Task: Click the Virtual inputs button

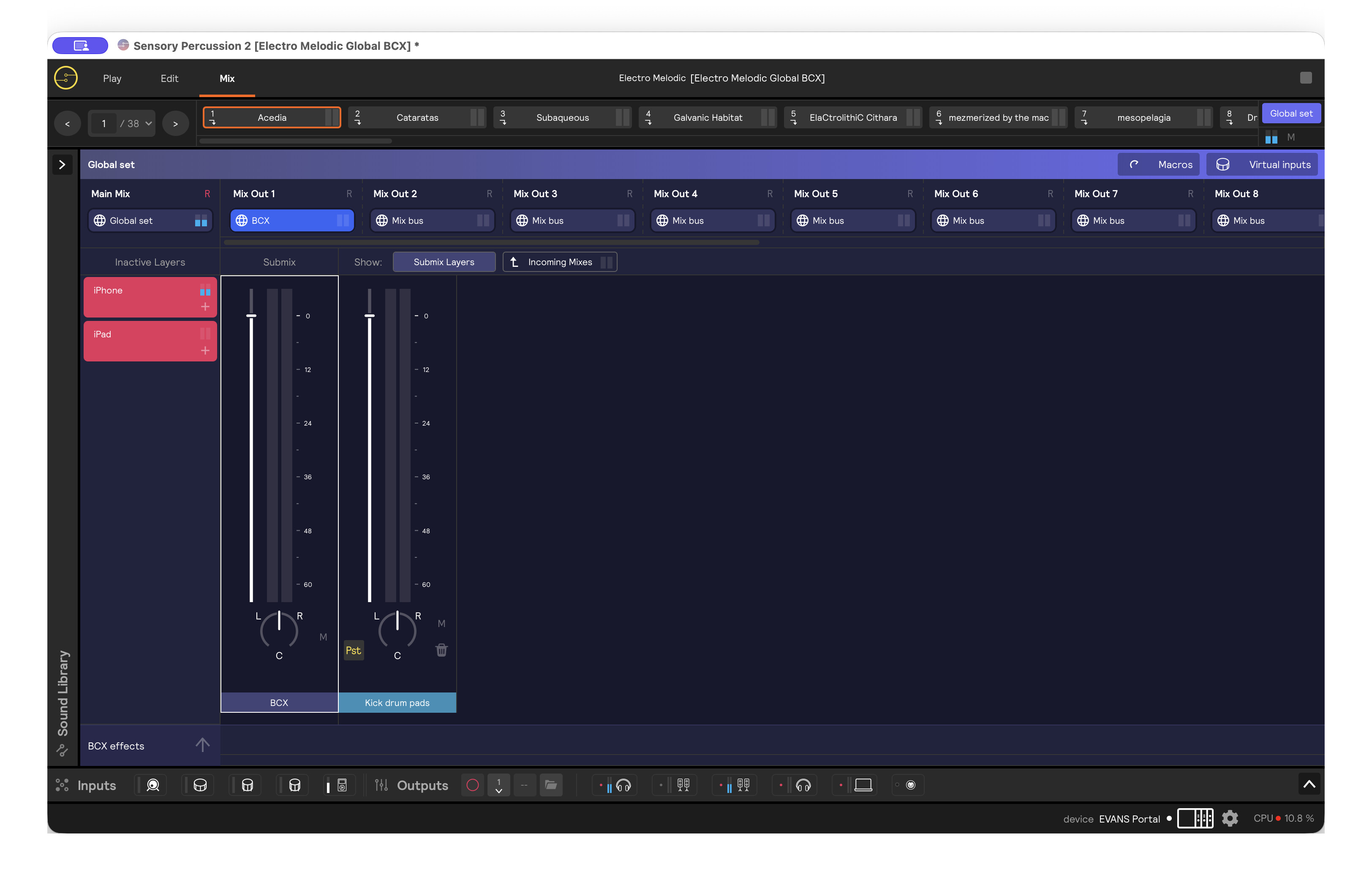Action: click(1263, 164)
